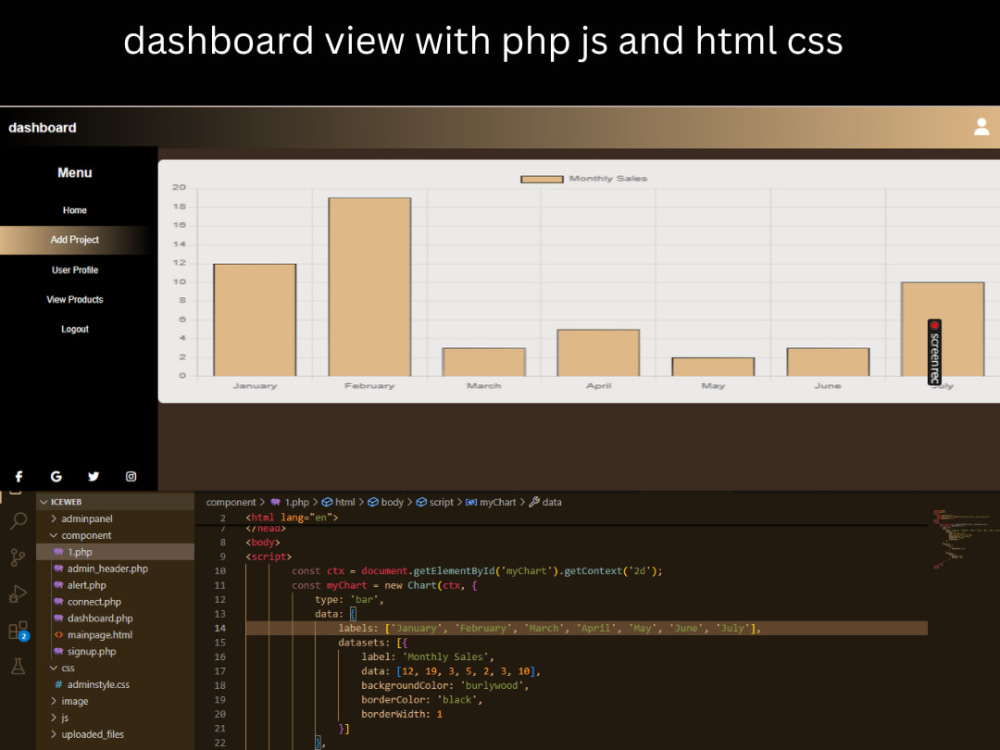Click the February bar in chart
The height and width of the screenshot is (750, 1000).
point(369,287)
